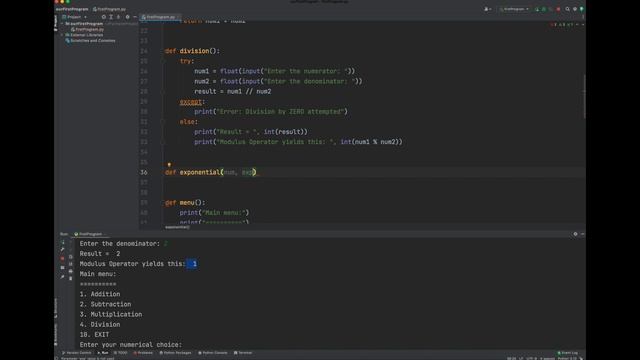The width and height of the screenshot is (640, 360).
Task: Open Run tool tab in bottom bar
Action: (x=103, y=353)
